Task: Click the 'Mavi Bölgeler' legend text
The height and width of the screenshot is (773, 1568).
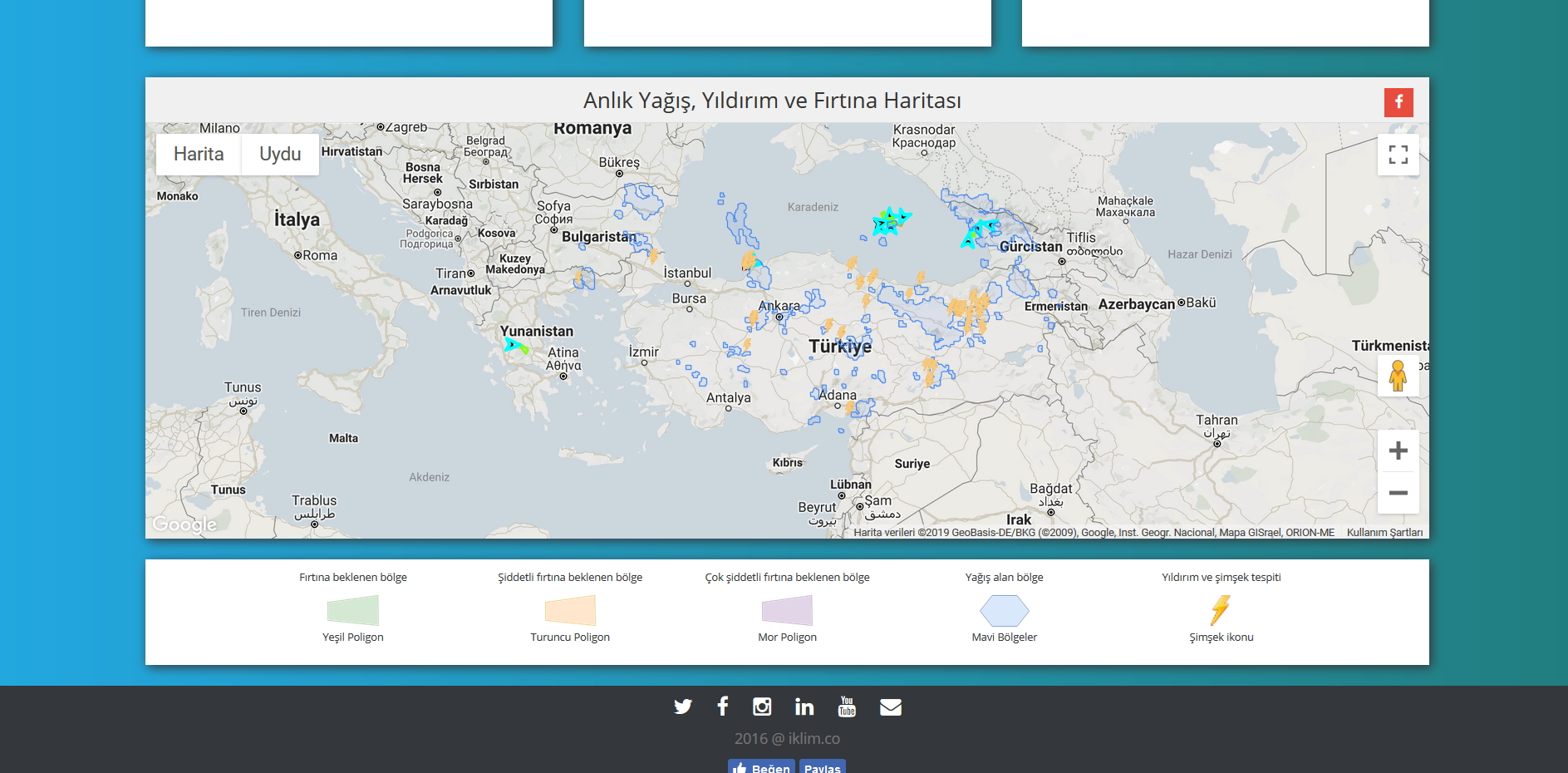Action: (x=1005, y=638)
